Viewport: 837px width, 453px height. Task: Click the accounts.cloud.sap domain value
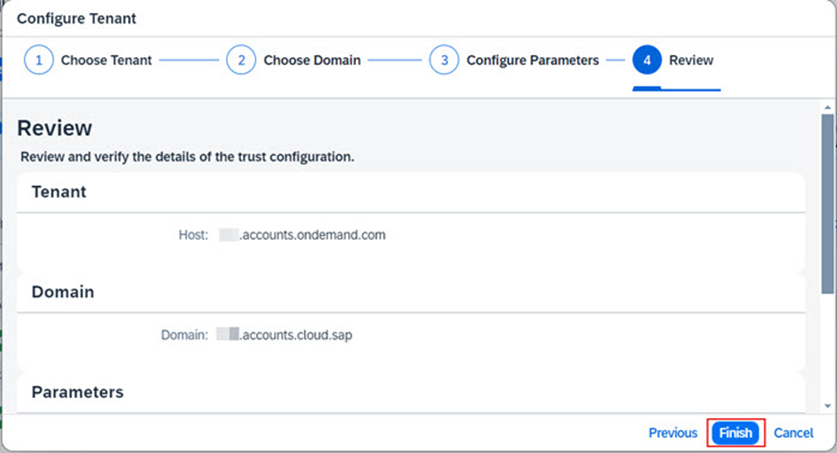[x=296, y=335]
